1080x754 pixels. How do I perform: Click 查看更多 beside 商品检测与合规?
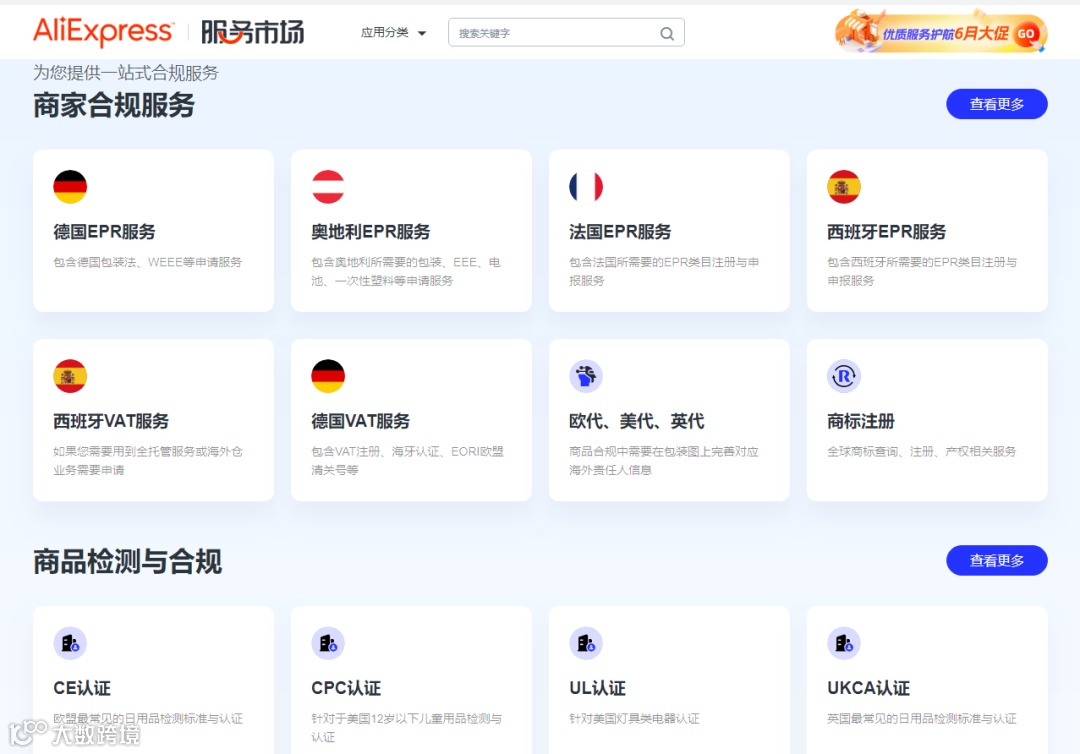pyautogui.click(x=997, y=561)
